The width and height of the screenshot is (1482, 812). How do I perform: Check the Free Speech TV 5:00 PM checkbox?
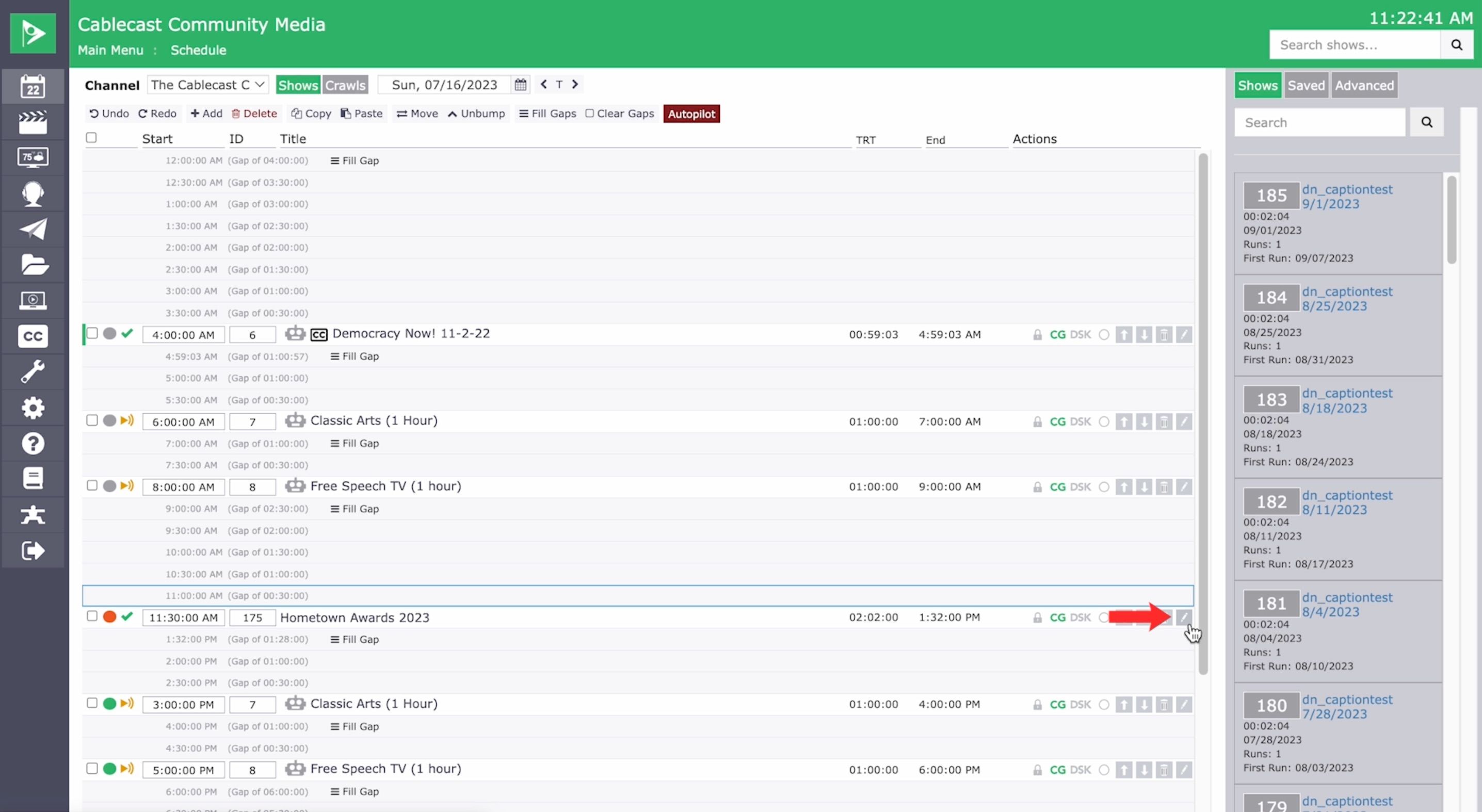point(92,768)
